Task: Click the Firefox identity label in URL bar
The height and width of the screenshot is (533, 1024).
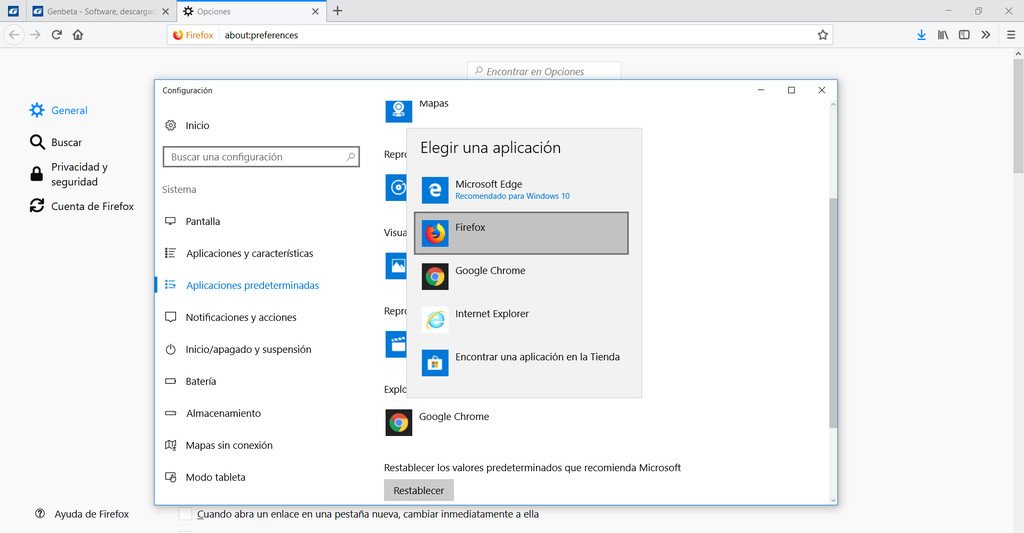Action: [193, 35]
